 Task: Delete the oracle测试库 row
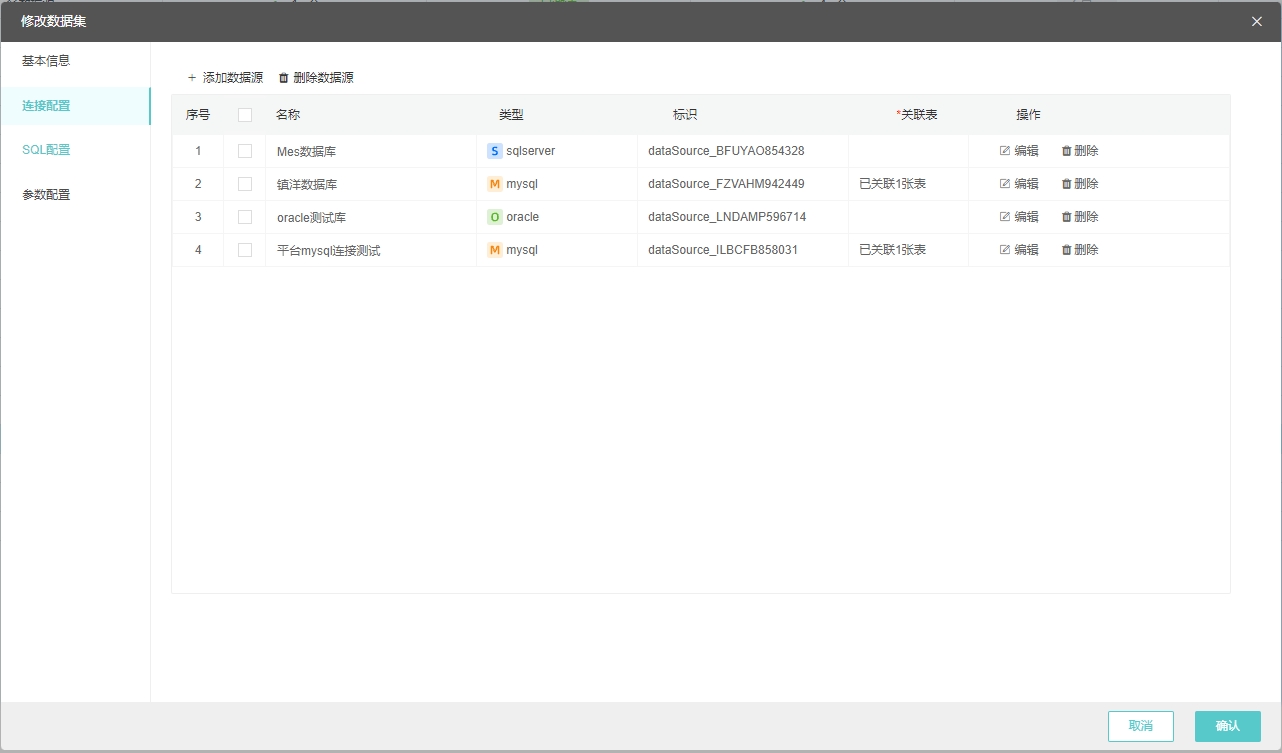click(1080, 217)
